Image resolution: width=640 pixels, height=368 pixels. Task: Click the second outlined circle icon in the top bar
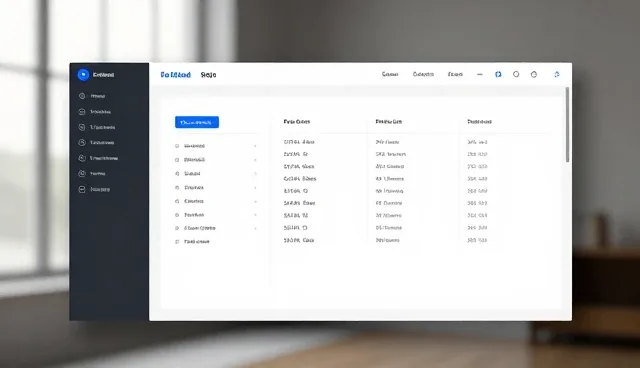coord(533,74)
